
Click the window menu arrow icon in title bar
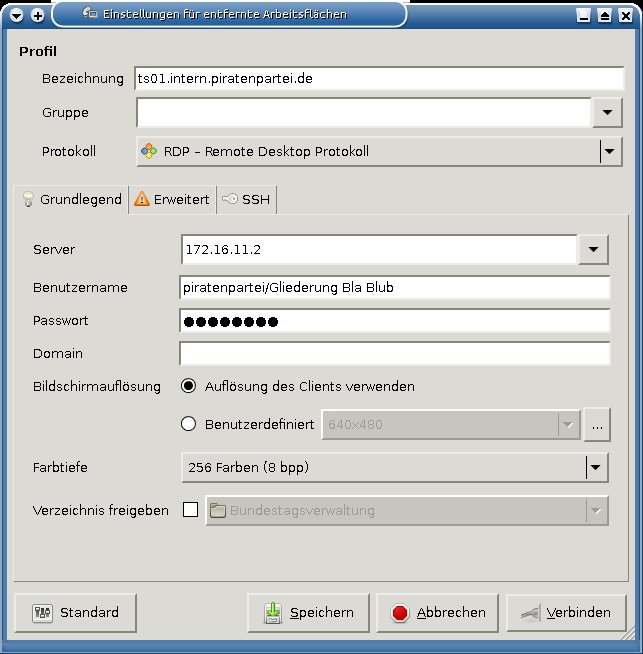(16, 15)
